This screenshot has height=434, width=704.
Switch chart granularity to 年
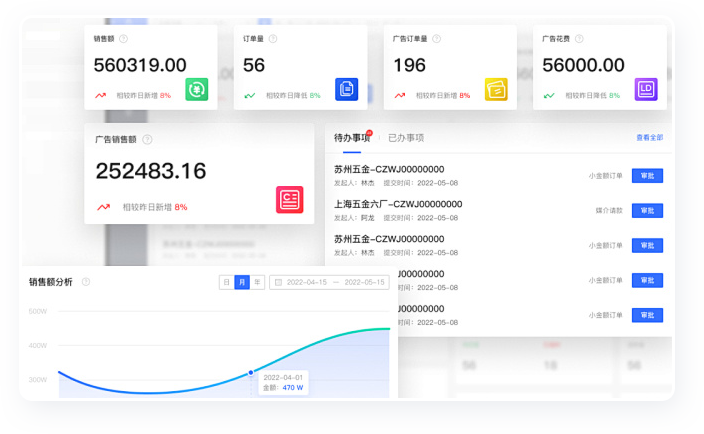tap(257, 283)
